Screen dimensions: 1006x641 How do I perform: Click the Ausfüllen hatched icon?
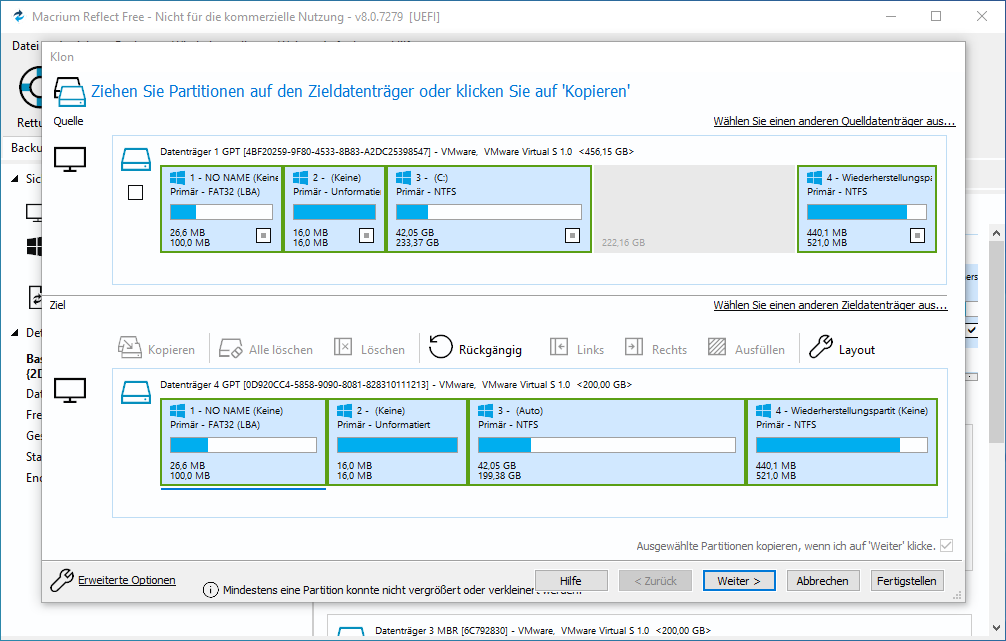pos(716,348)
